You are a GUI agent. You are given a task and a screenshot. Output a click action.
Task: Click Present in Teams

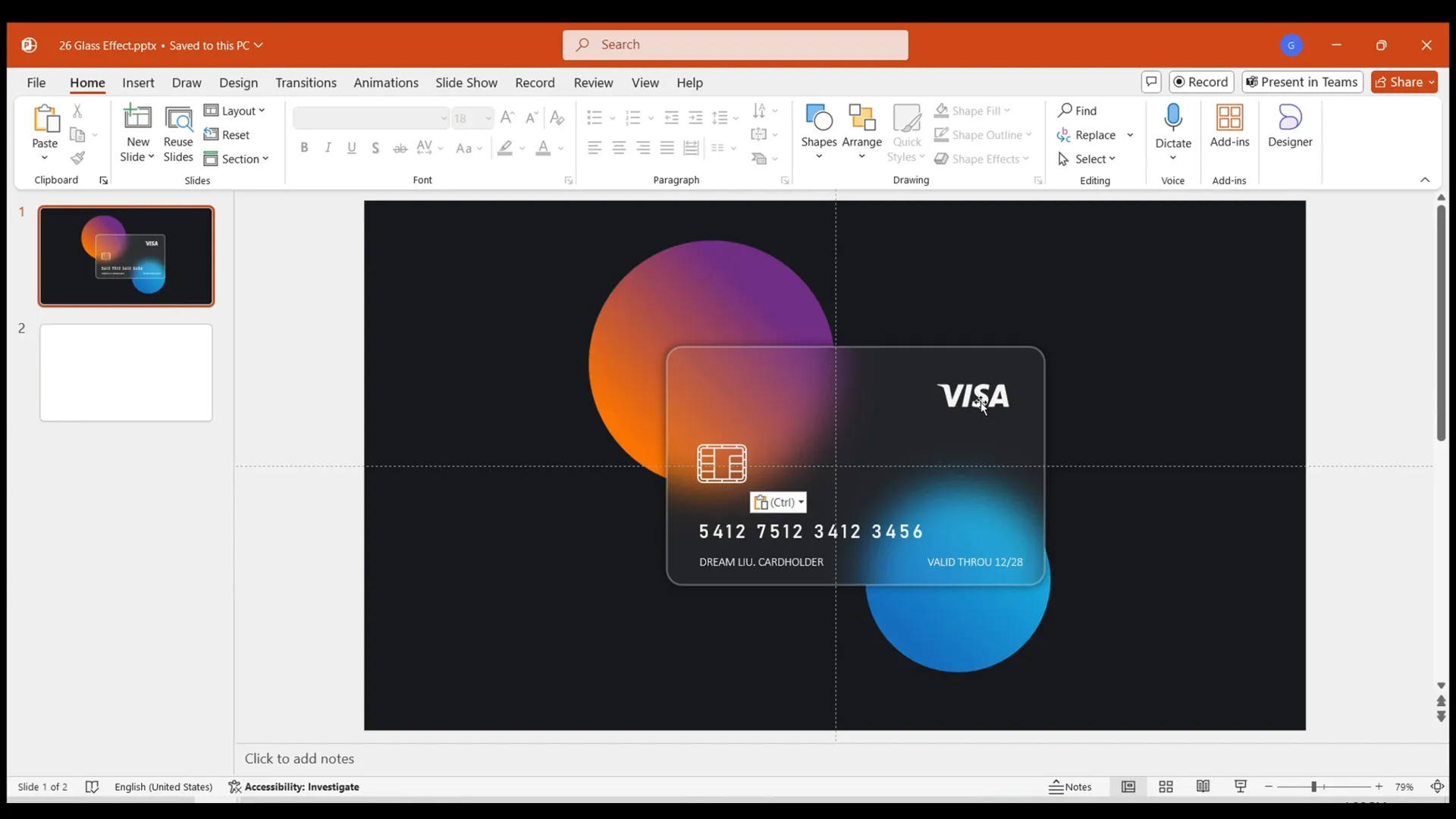tap(1302, 82)
